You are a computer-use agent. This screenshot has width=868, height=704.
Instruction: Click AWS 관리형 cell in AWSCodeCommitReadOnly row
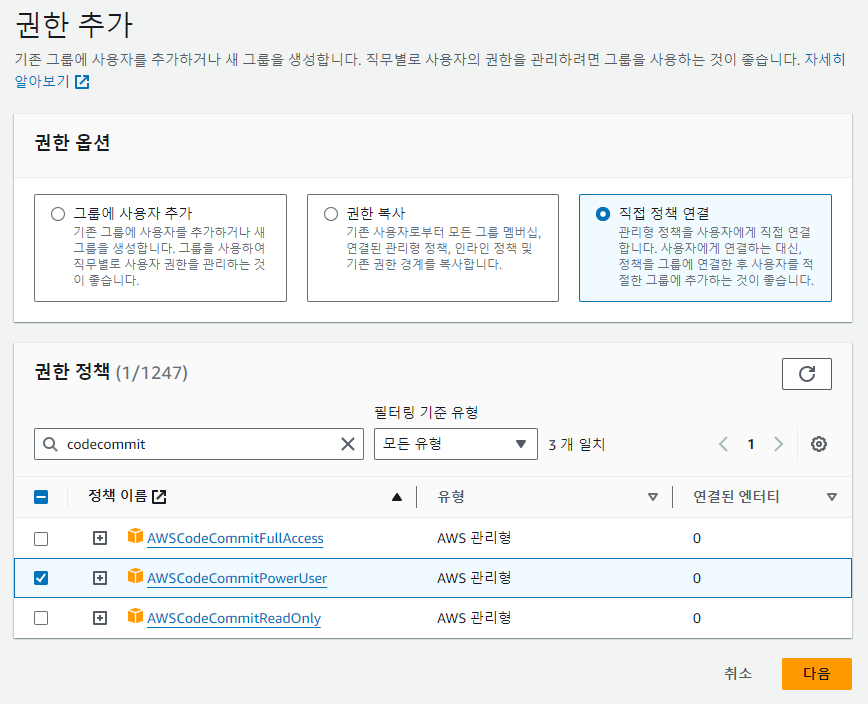tap(474, 618)
